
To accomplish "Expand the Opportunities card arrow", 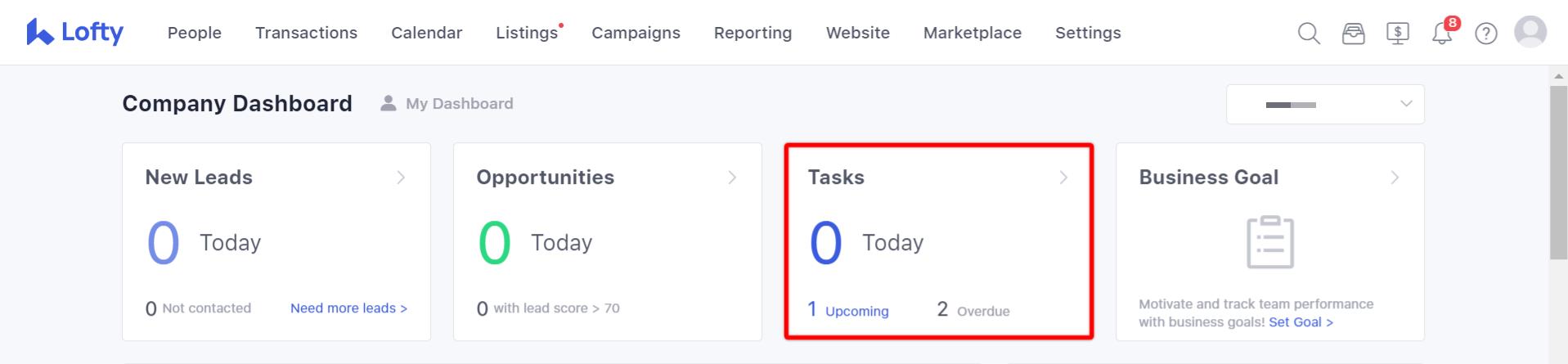I will click(x=732, y=178).
